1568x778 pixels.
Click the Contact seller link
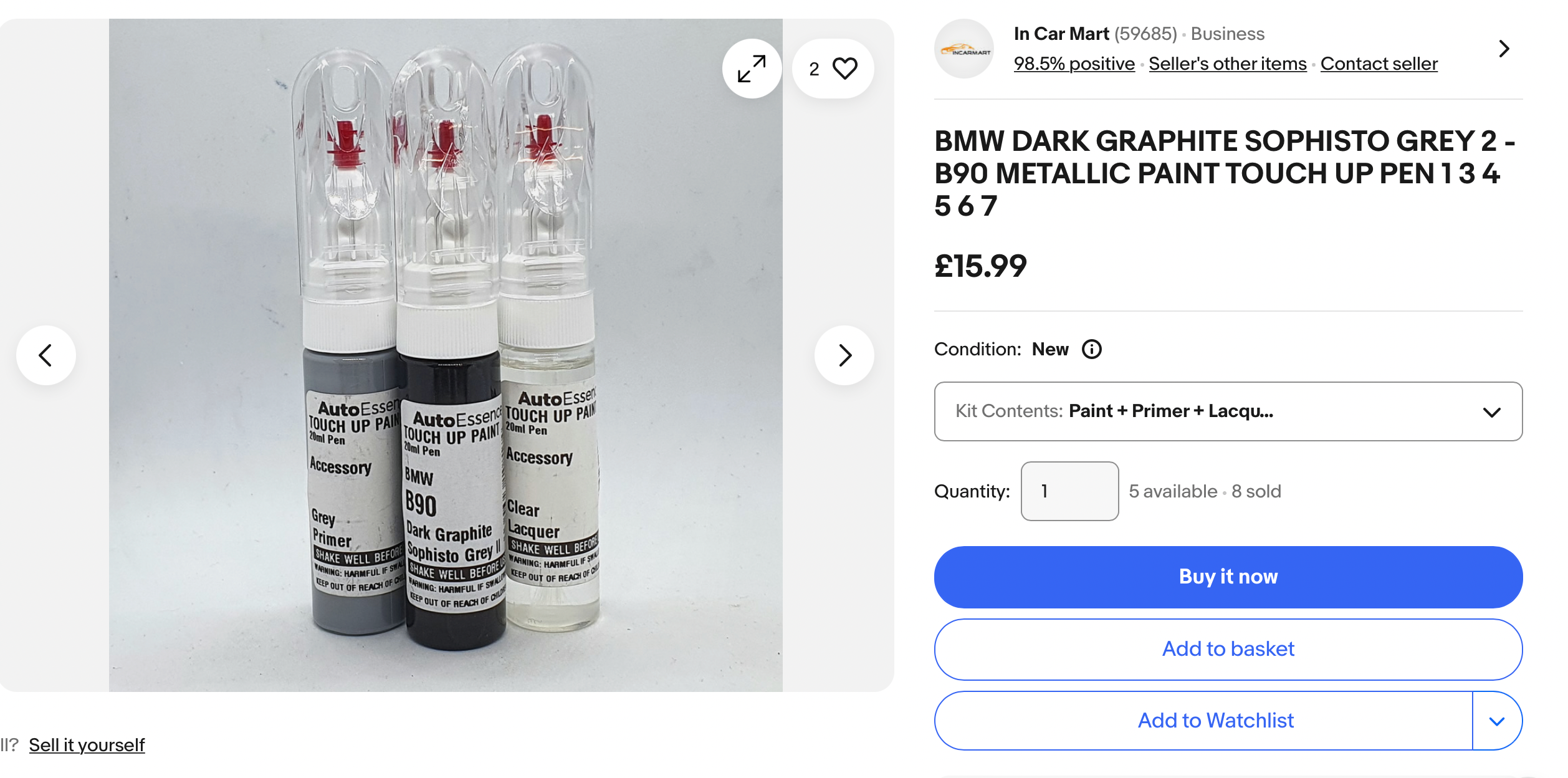[1379, 64]
